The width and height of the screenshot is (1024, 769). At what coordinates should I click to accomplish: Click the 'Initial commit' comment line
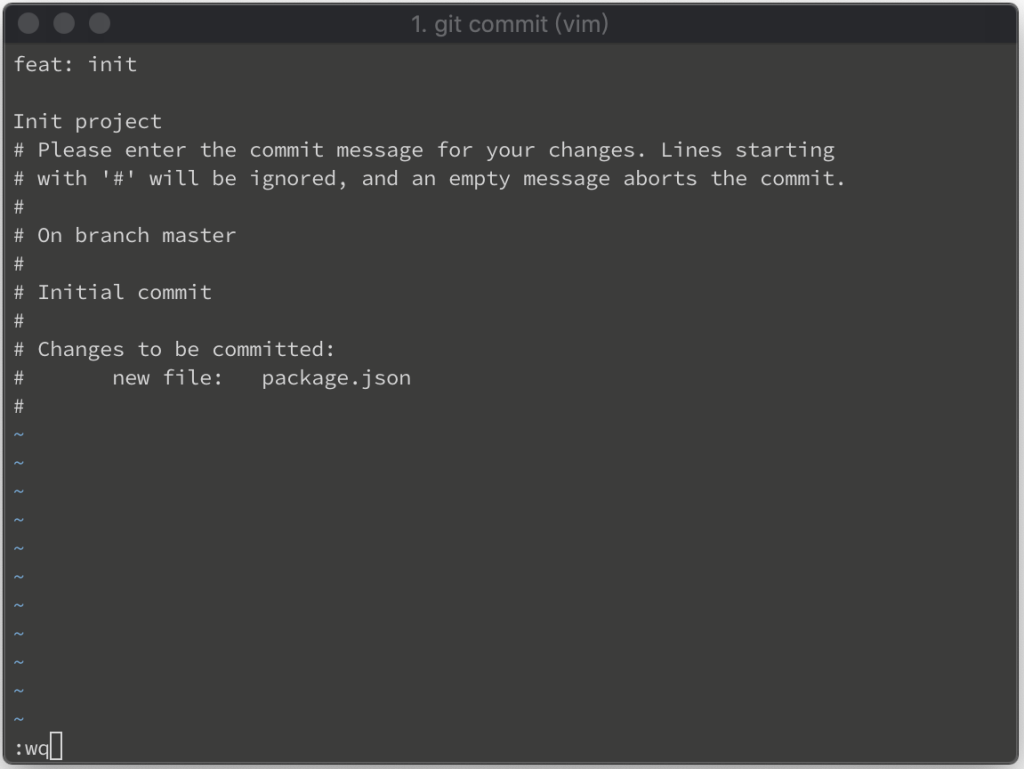(113, 292)
